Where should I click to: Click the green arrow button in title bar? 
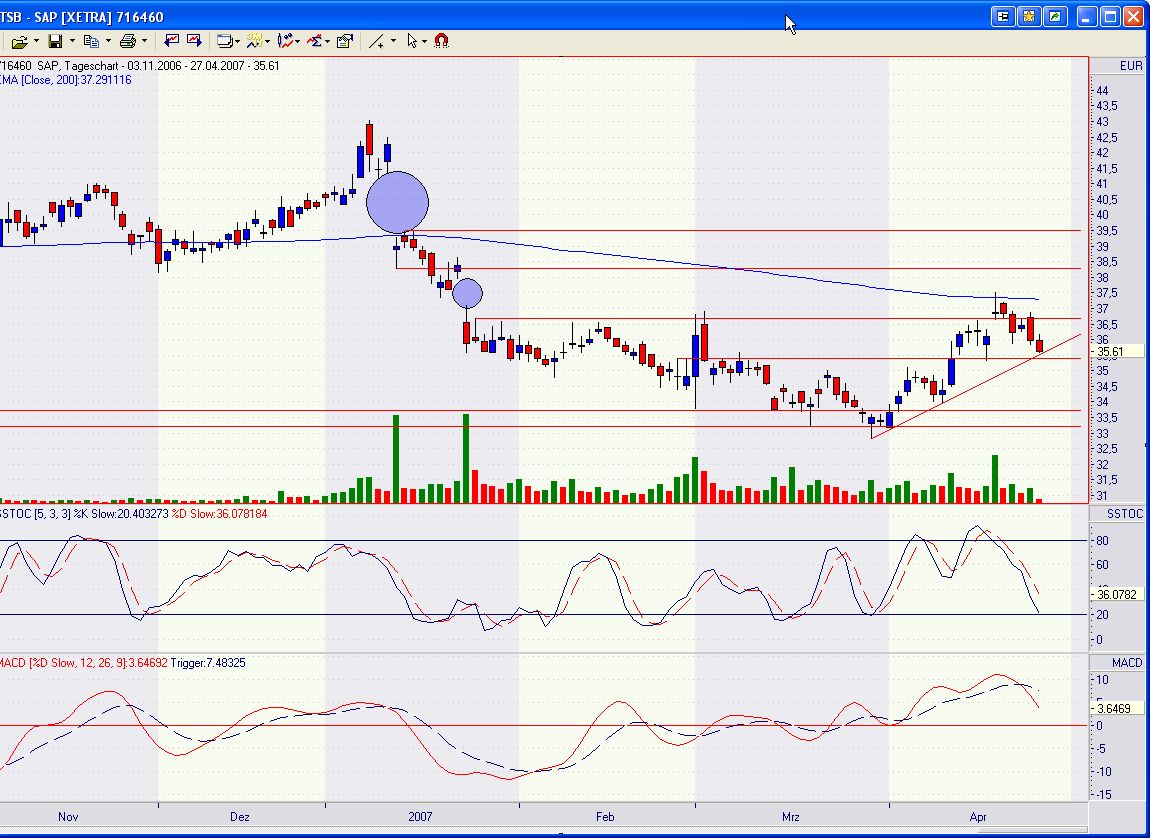click(1056, 17)
